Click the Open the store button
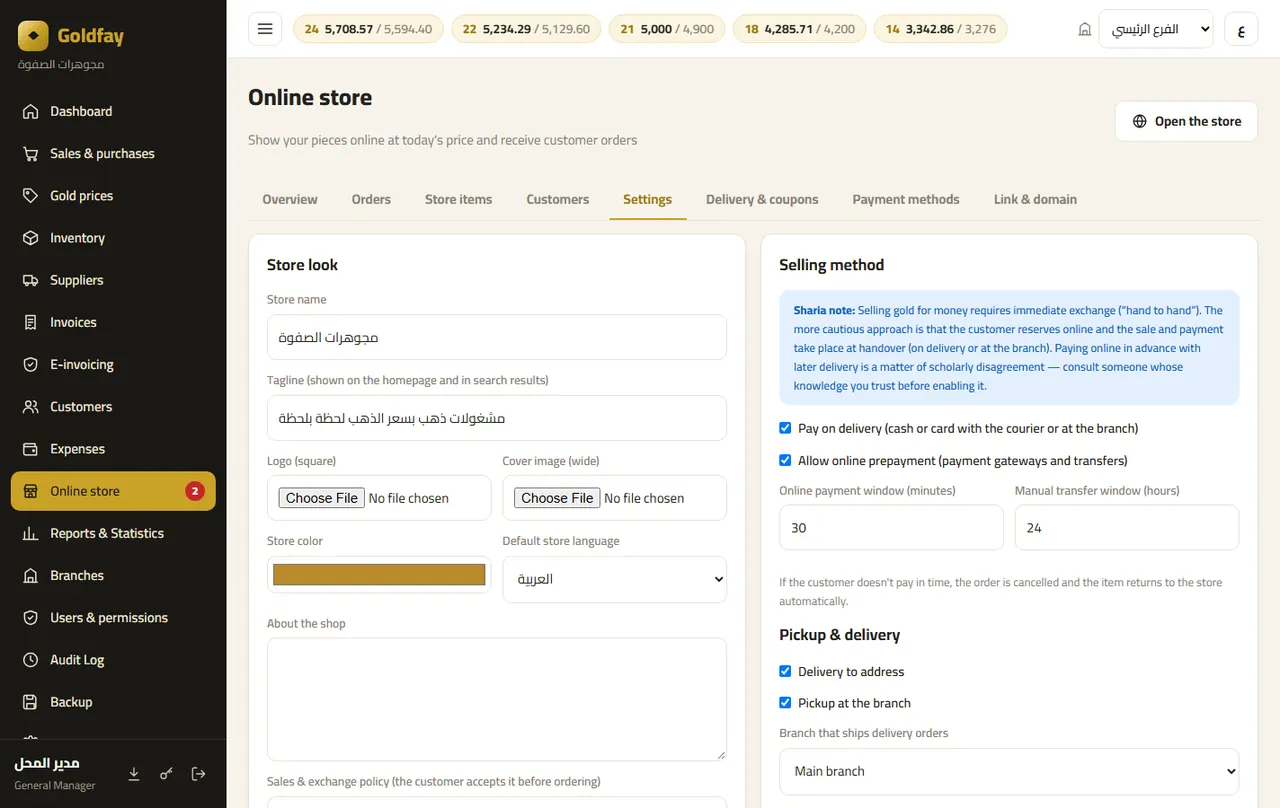Screen dimensions: 1280x808 pos(1186,121)
